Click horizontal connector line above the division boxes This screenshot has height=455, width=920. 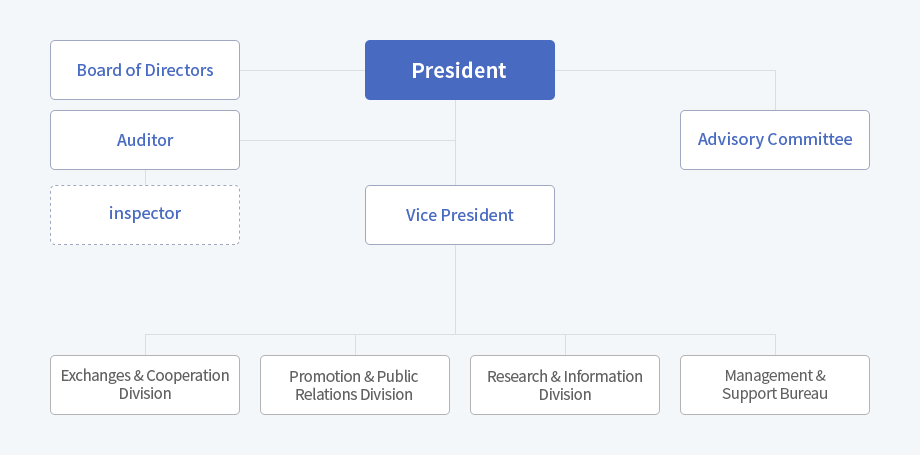pyautogui.click(x=460, y=335)
